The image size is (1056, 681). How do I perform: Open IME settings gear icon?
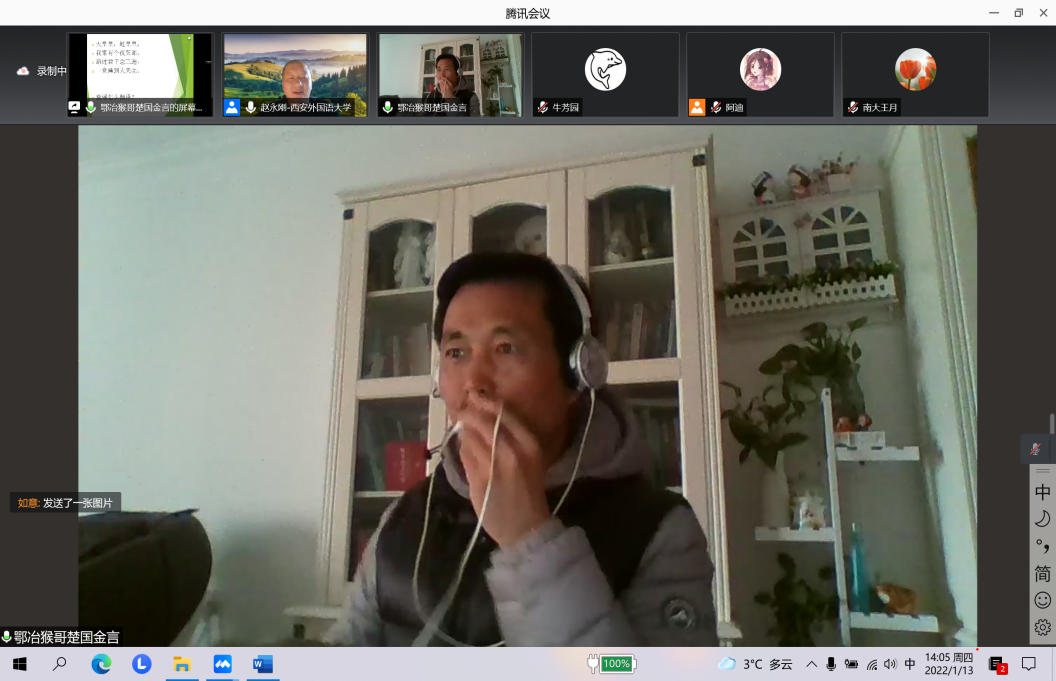click(x=1042, y=627)
